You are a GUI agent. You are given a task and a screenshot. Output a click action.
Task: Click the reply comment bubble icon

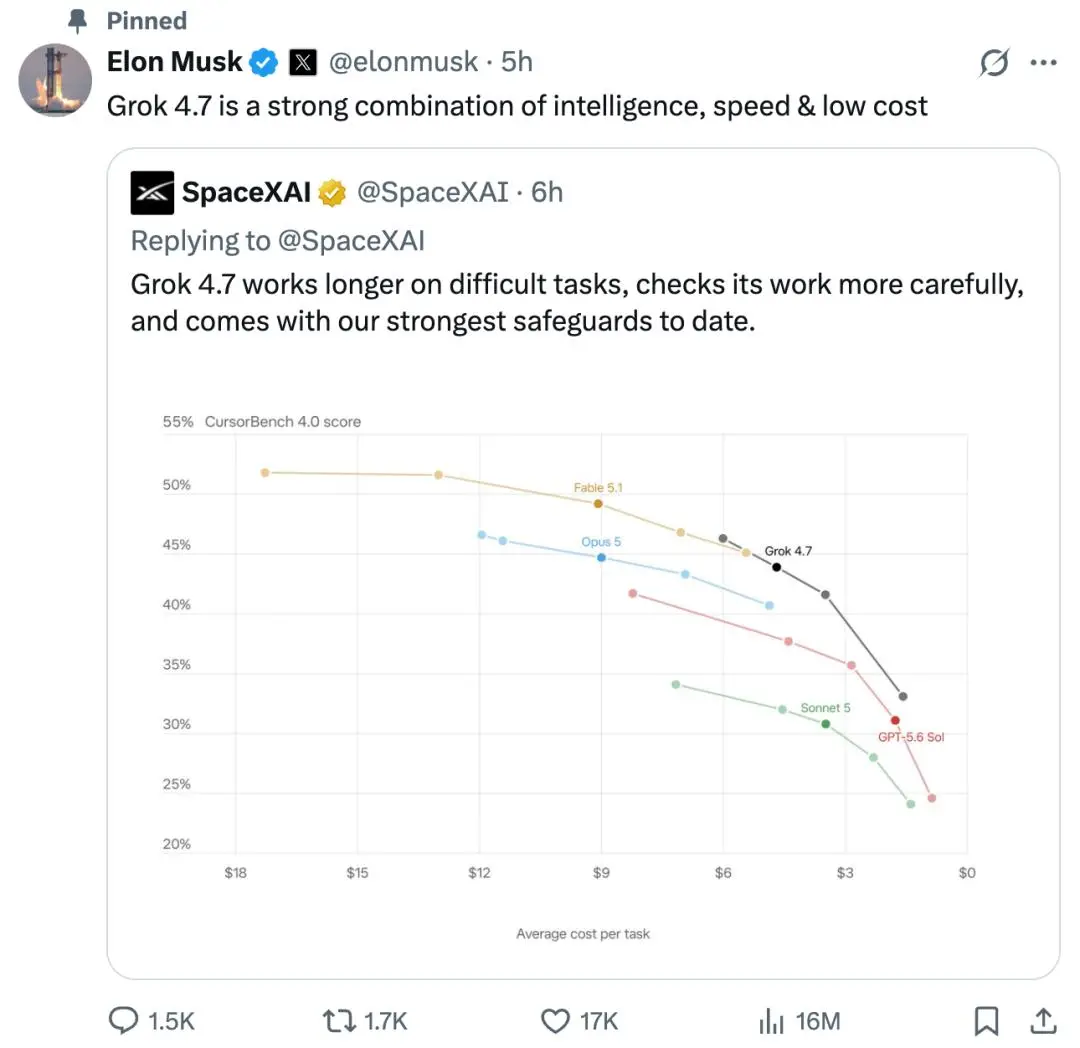coord(124,1020)
